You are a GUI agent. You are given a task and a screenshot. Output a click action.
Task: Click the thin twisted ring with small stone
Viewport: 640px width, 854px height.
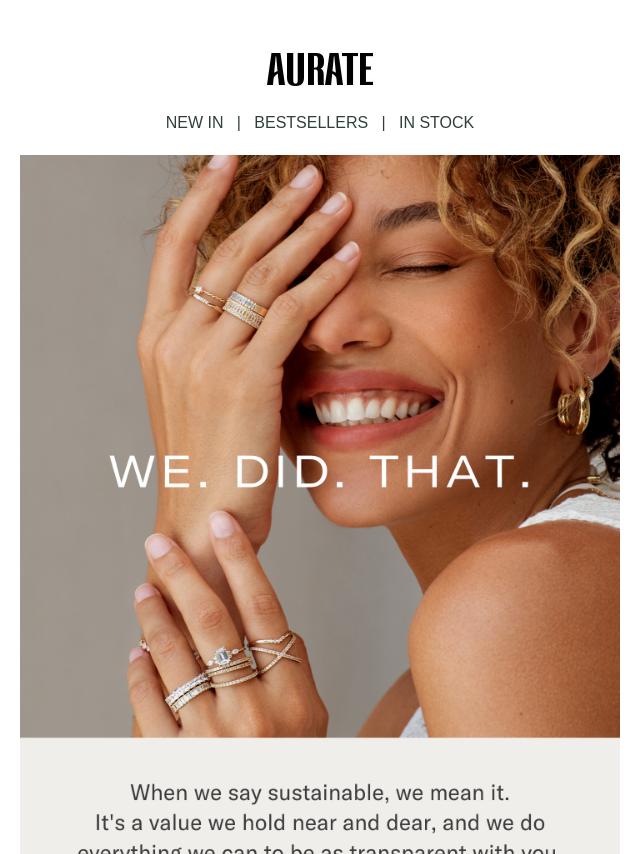(x=207, y=298)
